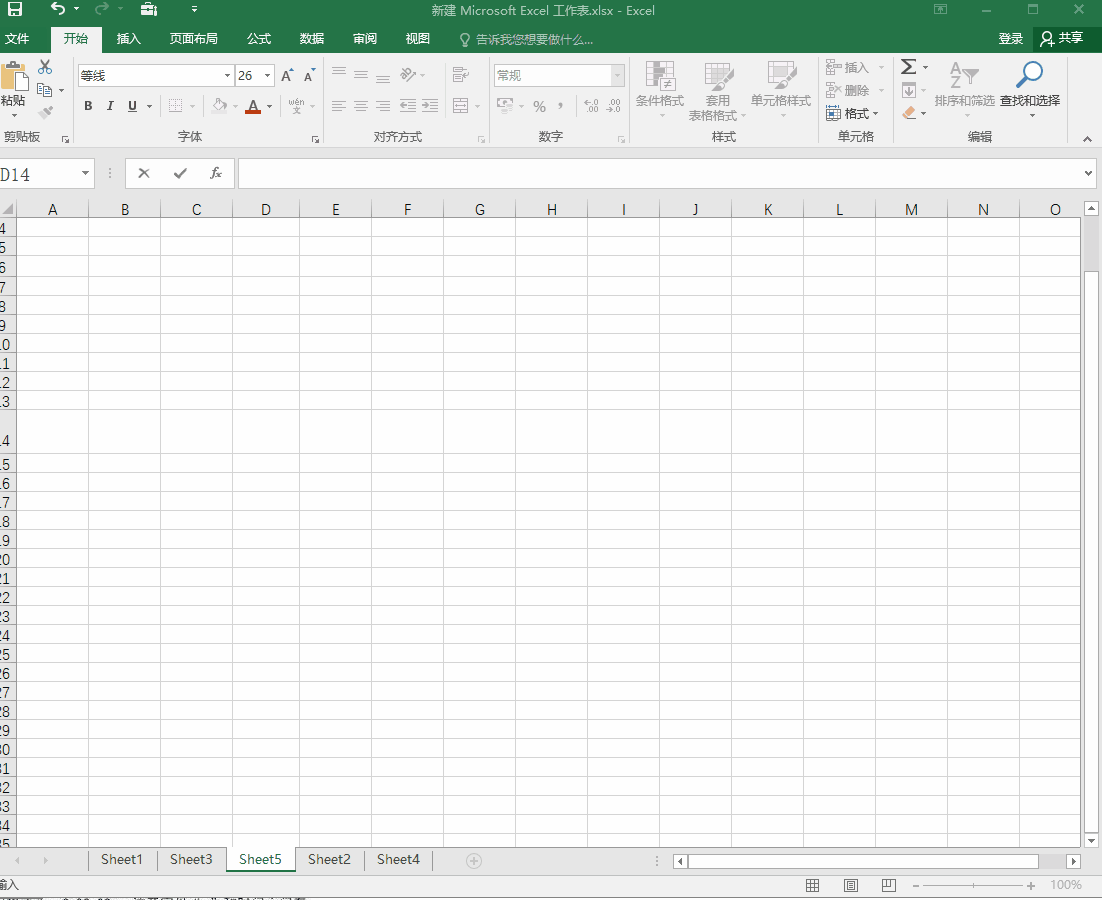
Task: Activate the Format Painter brush
Action: coord(46,112)
